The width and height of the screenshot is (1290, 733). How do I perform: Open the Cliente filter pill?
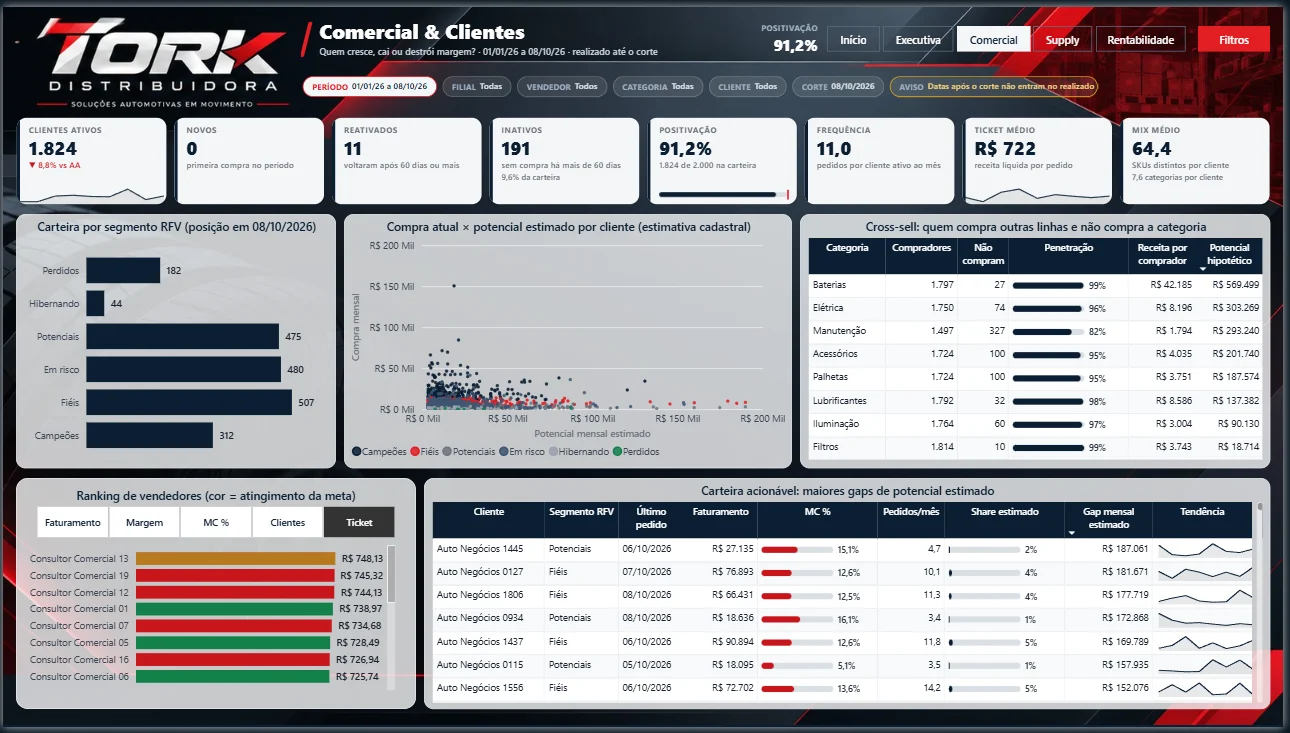coord(747,87)
